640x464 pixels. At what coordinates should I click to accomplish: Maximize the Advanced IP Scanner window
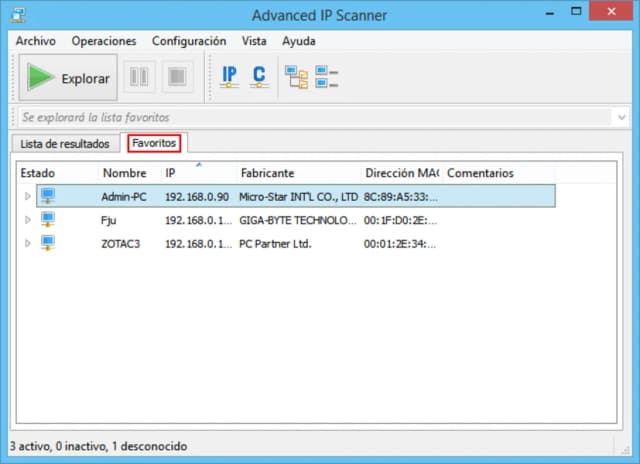click(x=576, y=11)
